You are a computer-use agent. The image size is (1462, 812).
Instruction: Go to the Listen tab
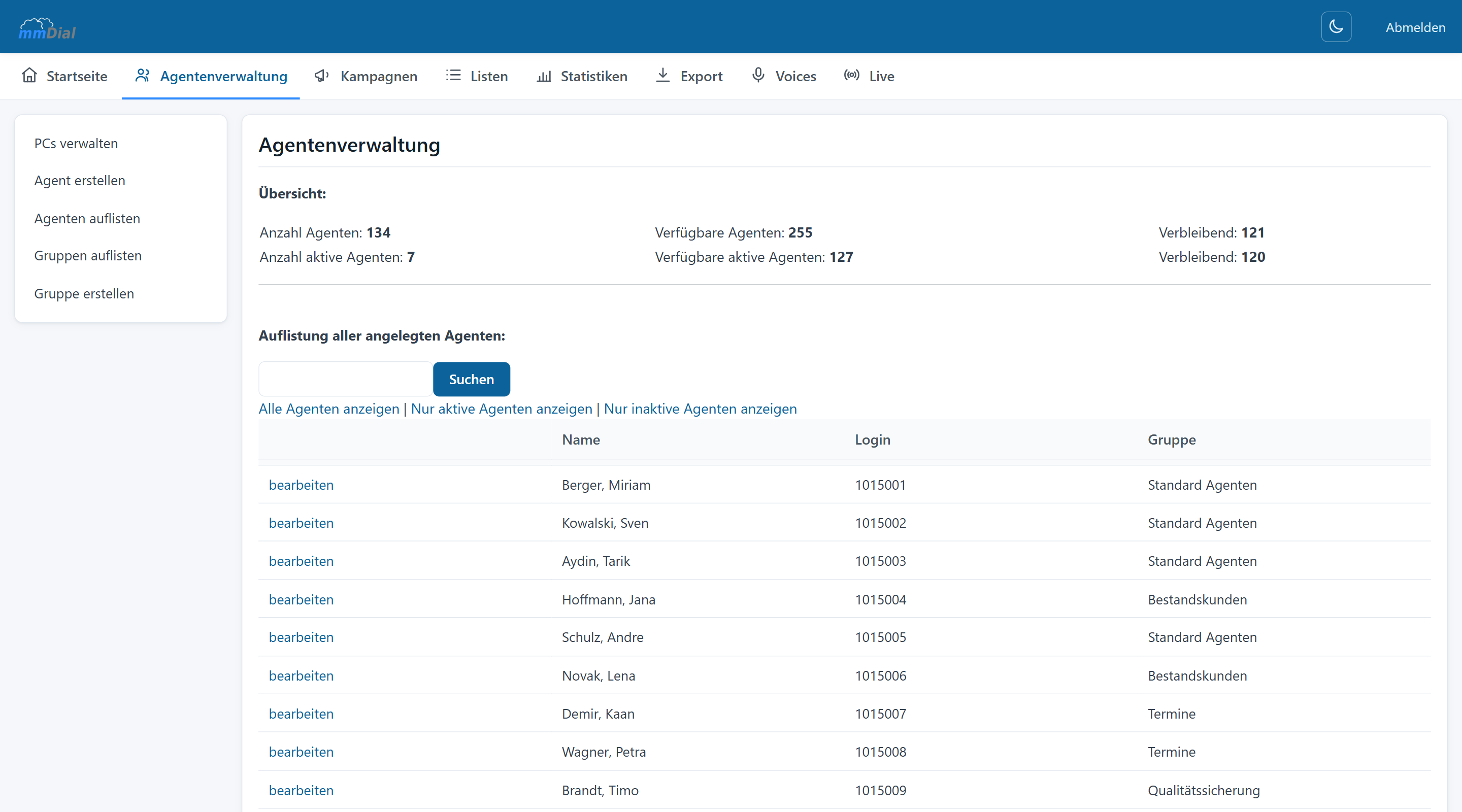[477, 76]
